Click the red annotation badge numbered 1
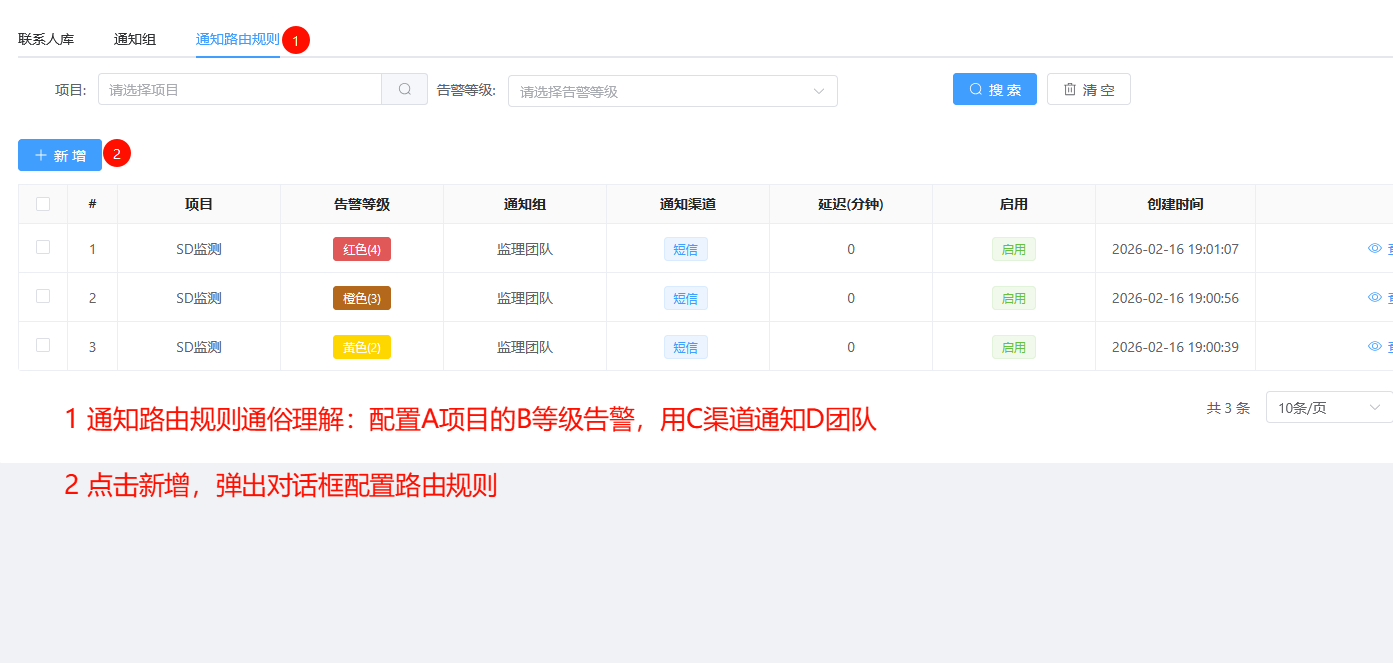The width and height of the screenshot is (1393, 663). [296, 40]
